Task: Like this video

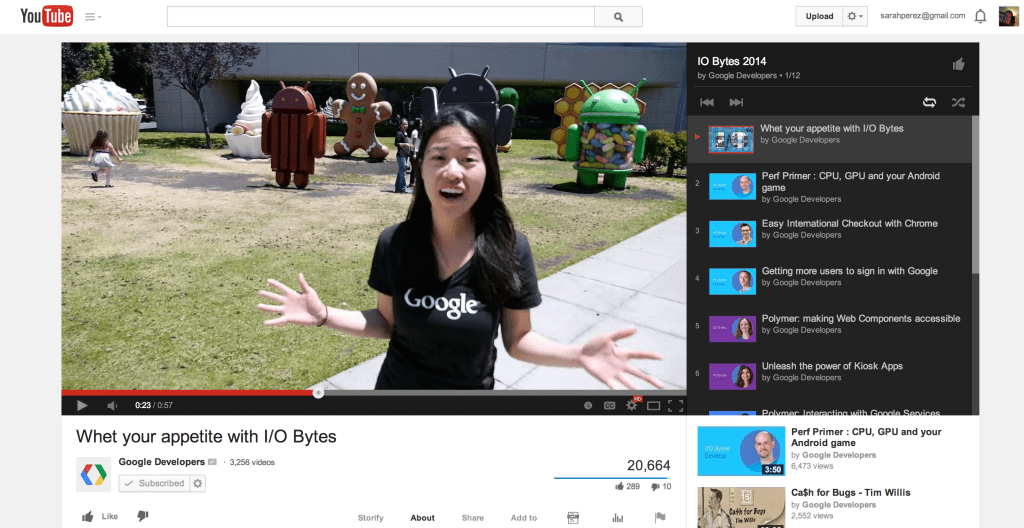Action: pyautogui.click(x=100, y=517)
